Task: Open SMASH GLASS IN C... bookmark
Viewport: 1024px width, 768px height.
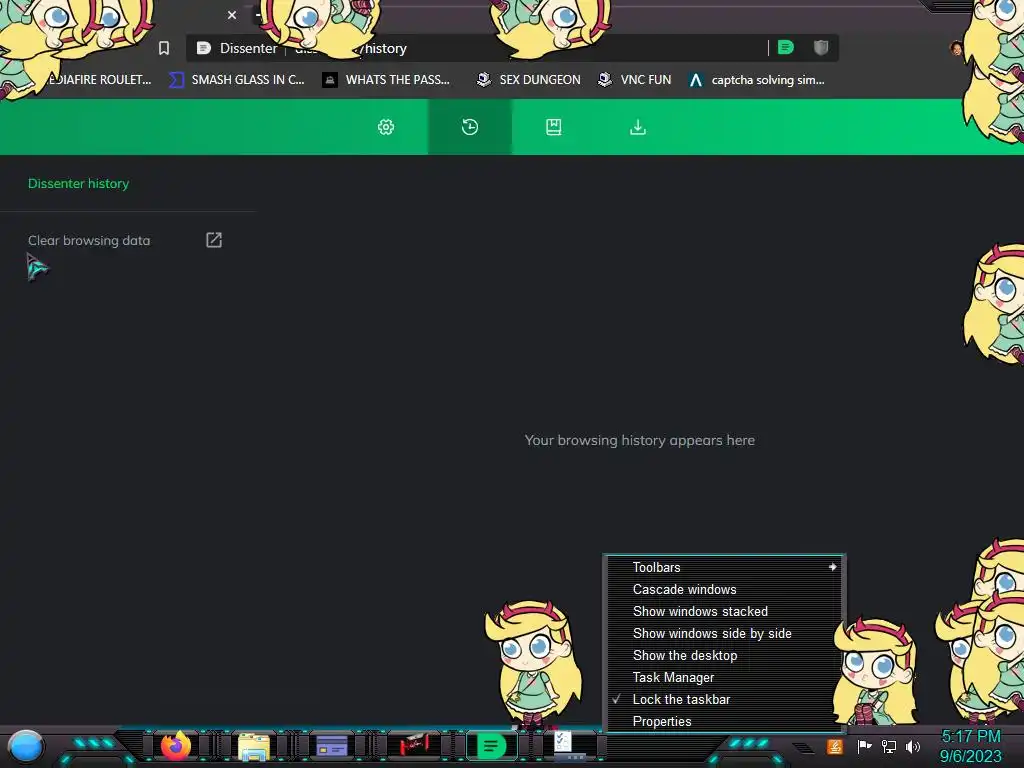Action: (237, 80)
